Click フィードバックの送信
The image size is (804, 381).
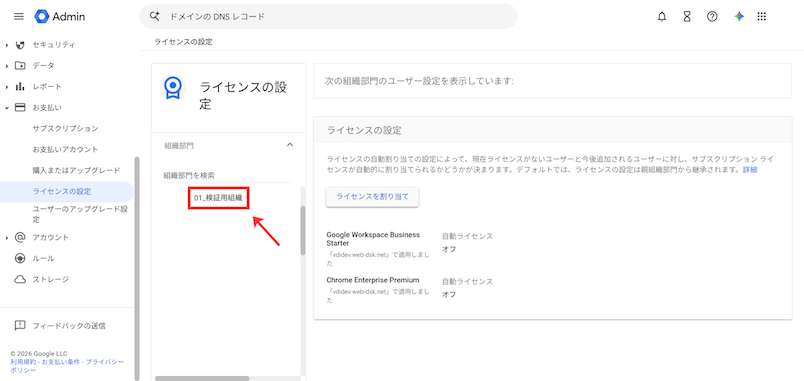pyautogui.click(x=69, y=326)
